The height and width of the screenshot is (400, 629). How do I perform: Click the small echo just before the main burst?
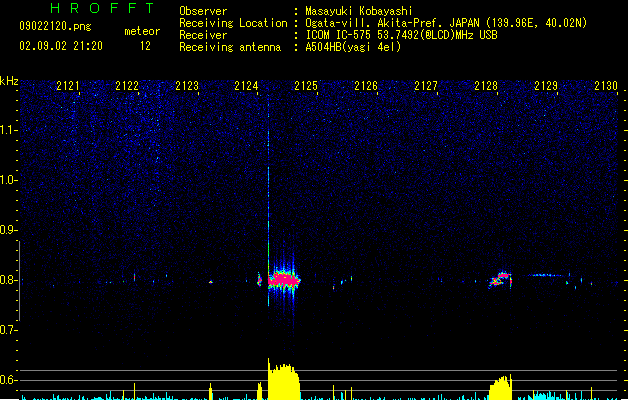(259, 279)
